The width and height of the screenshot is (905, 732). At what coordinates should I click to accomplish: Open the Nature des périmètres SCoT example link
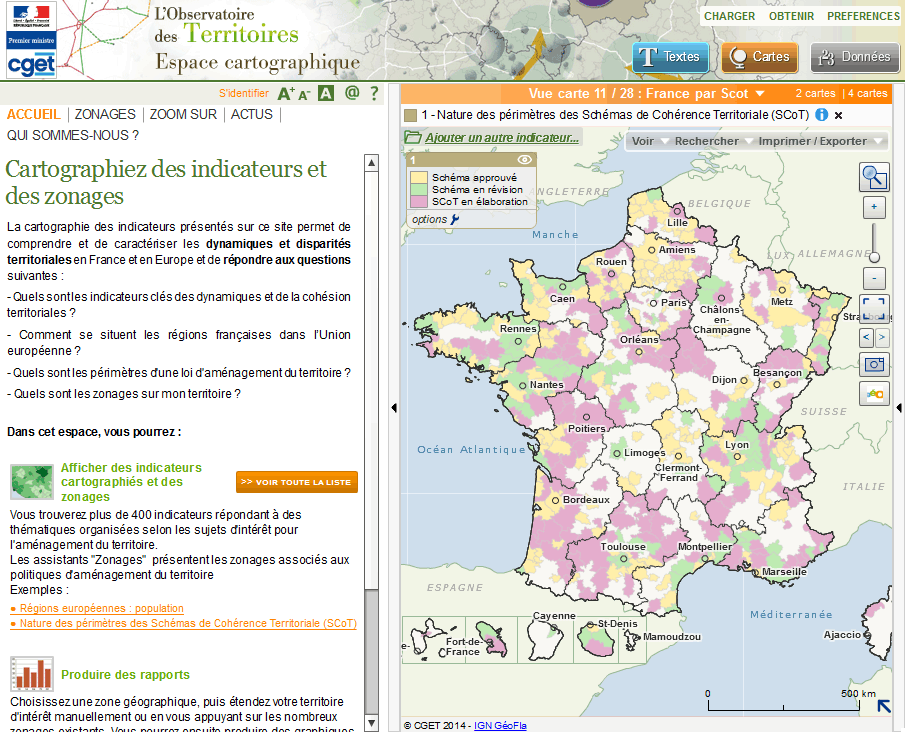[x=188, y=623]
